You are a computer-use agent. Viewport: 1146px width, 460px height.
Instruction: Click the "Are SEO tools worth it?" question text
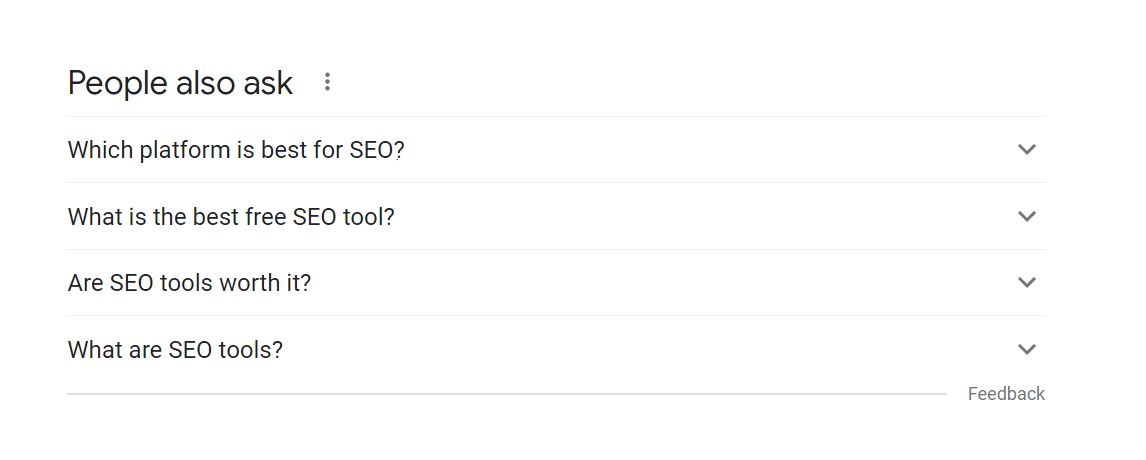(x=189, y=283)
